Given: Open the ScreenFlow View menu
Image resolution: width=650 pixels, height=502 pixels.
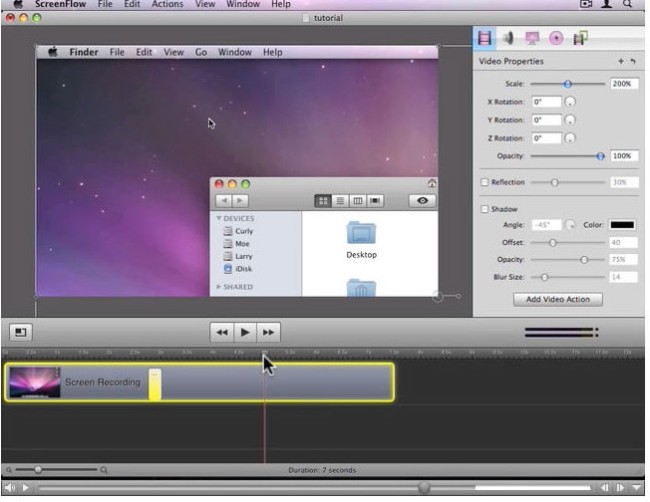Looking at the screenshot, I should coord(205,4).
